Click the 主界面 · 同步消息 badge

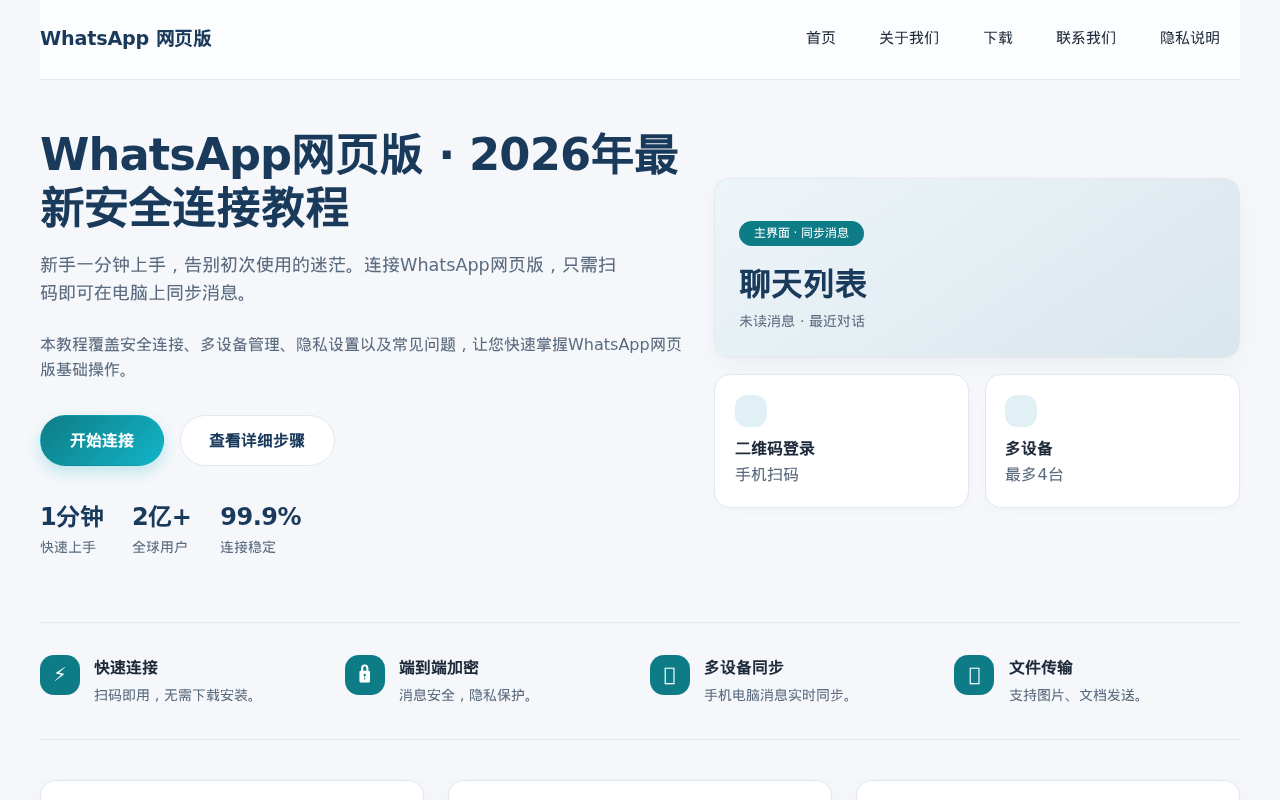point(801,233)
